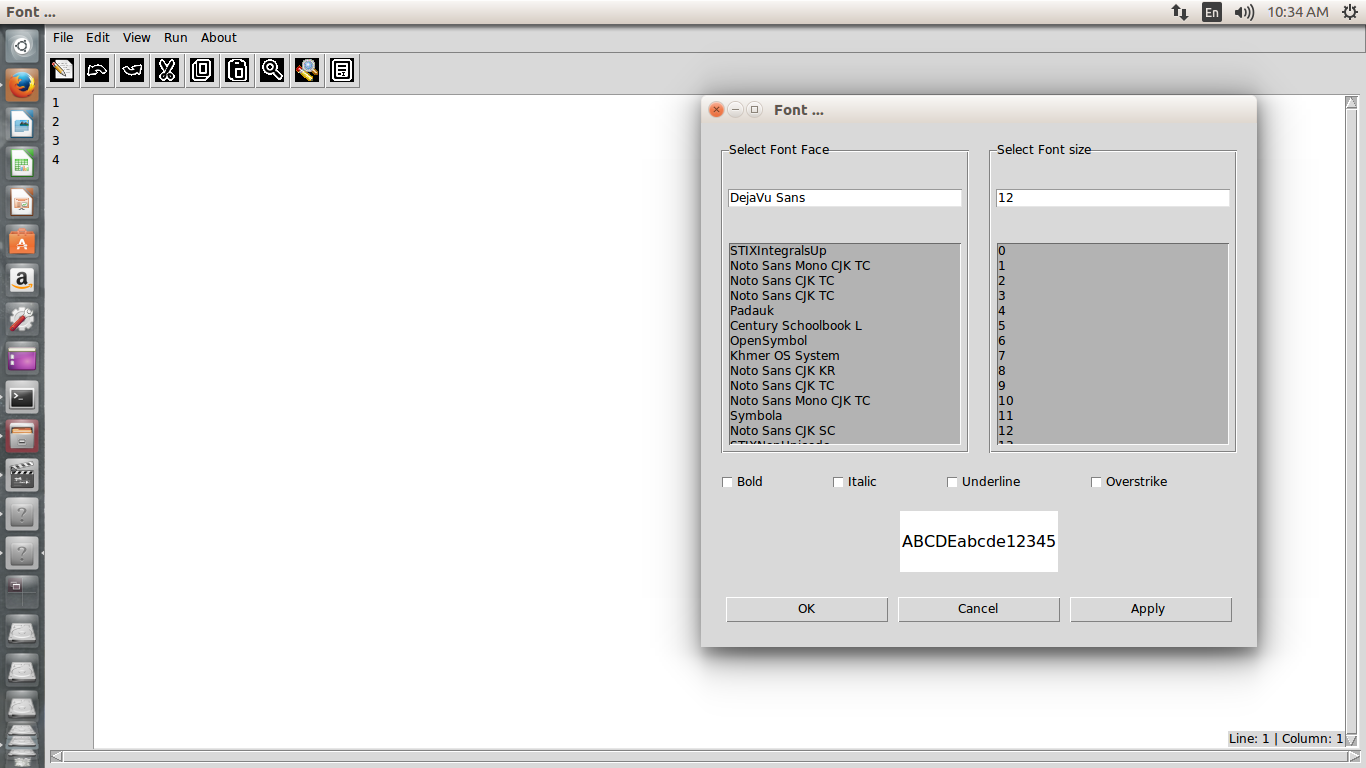This screenshot has width=1366, height=768.
Task: Select Symbola in the font face list
Action: (x=756, y=415)
